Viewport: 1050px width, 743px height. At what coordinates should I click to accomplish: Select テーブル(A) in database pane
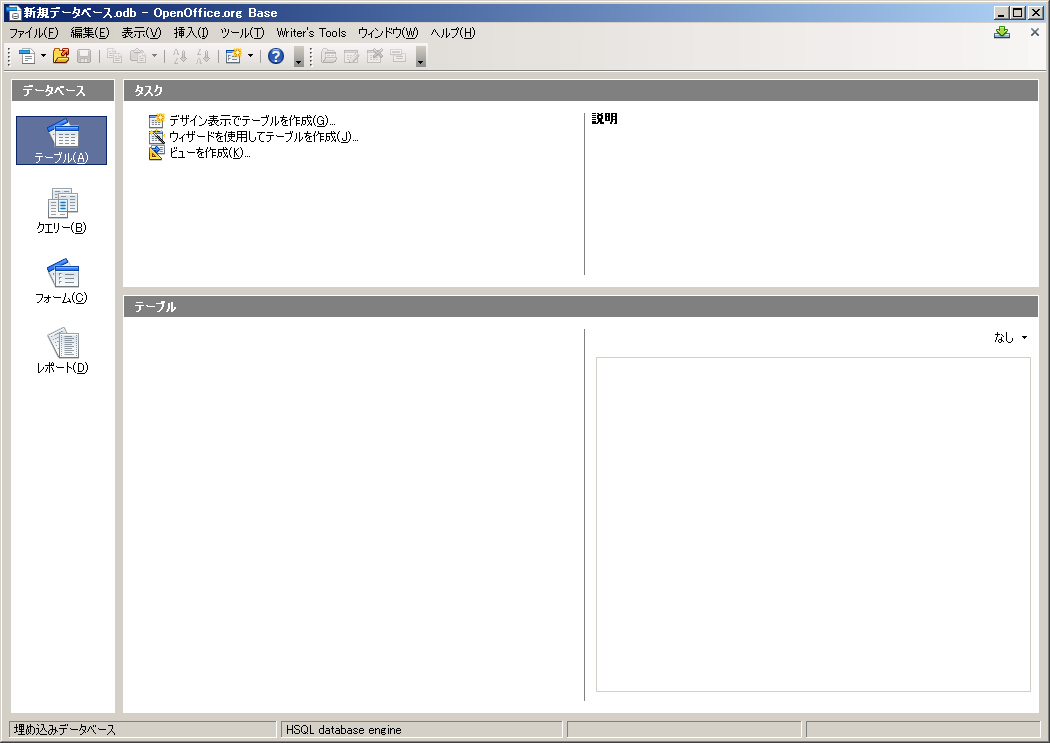62,141
